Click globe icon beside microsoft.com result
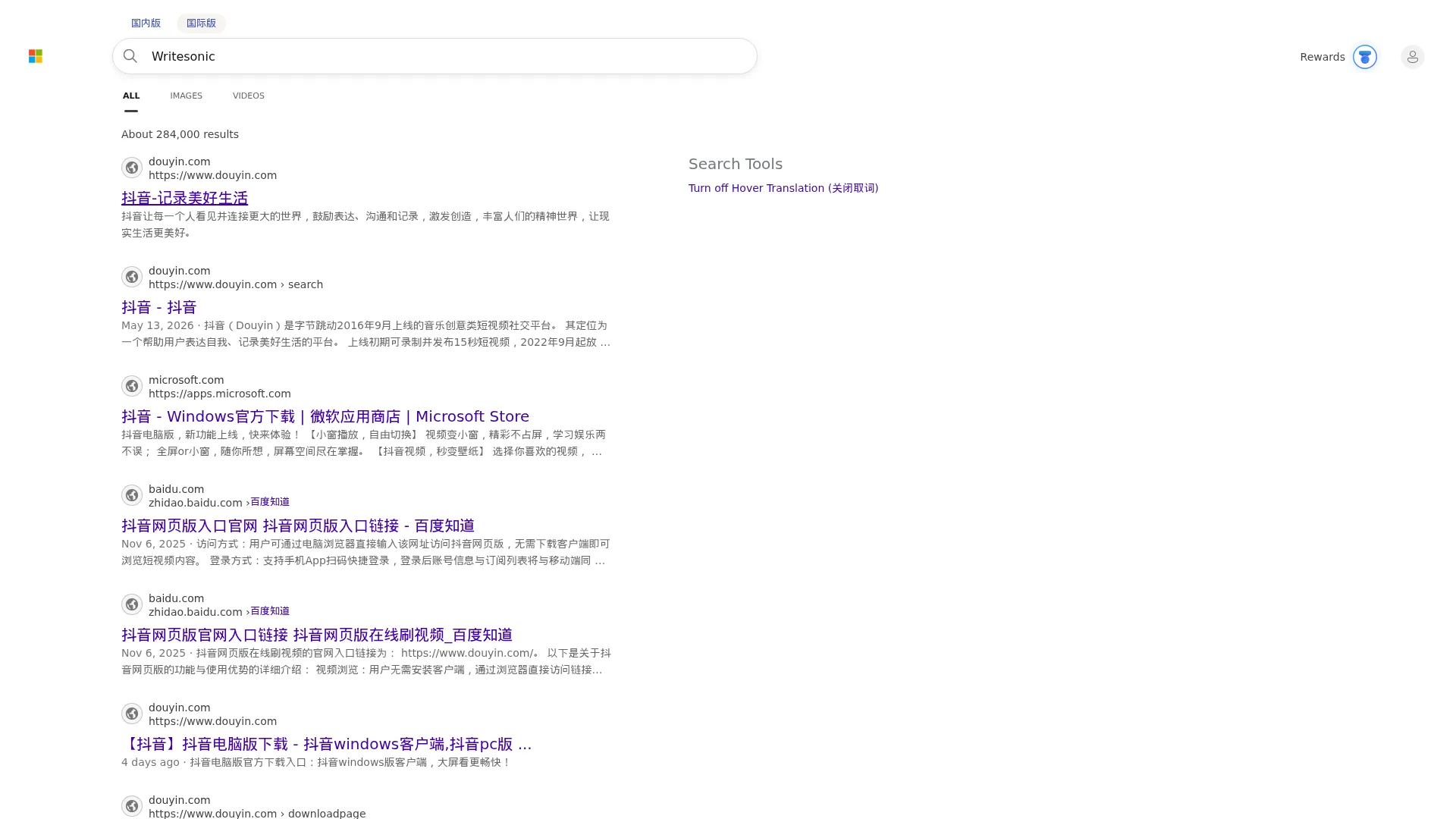Screen dimensions: 1456x819 tap(132, 386)
